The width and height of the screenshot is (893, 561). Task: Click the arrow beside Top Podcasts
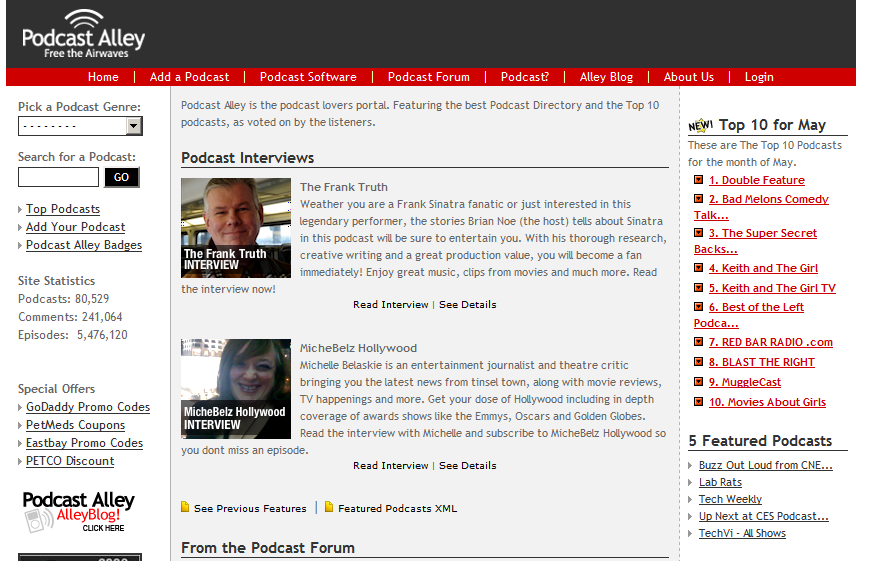21,210
